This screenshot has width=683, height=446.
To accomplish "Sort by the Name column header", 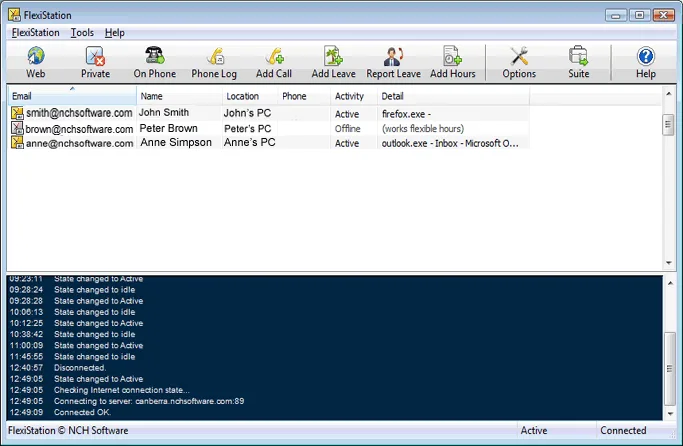I will 179,96.
